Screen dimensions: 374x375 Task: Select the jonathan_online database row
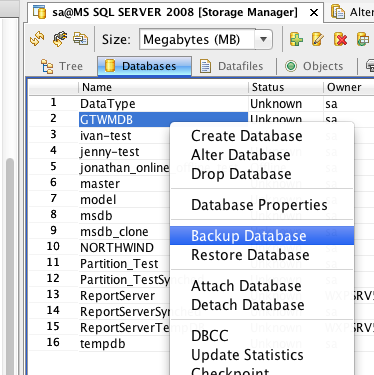[125, 168]
